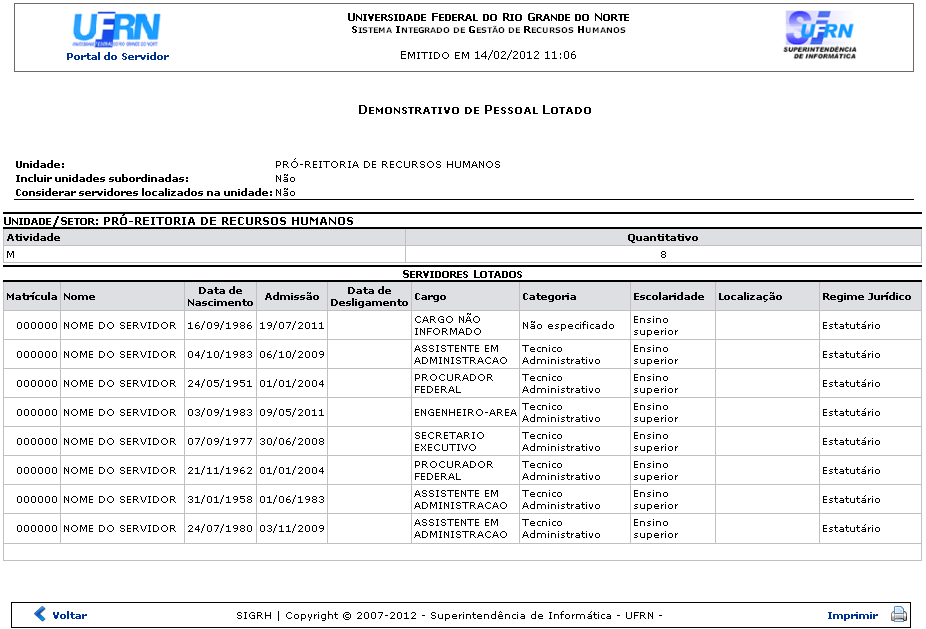Click the Data de Nascimento column header
The height and width of the screenshot is (629, 926).
coord(220,297)
